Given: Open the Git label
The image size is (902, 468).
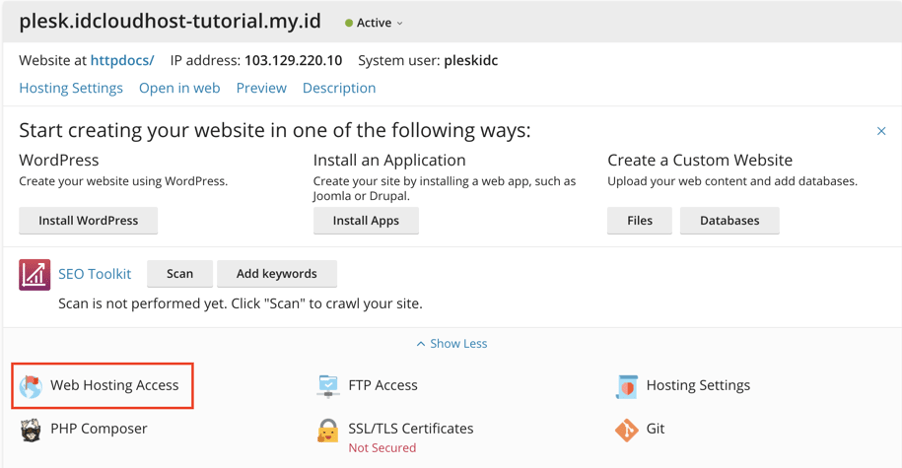Looking at the screenshot, I should click(655, 429).
